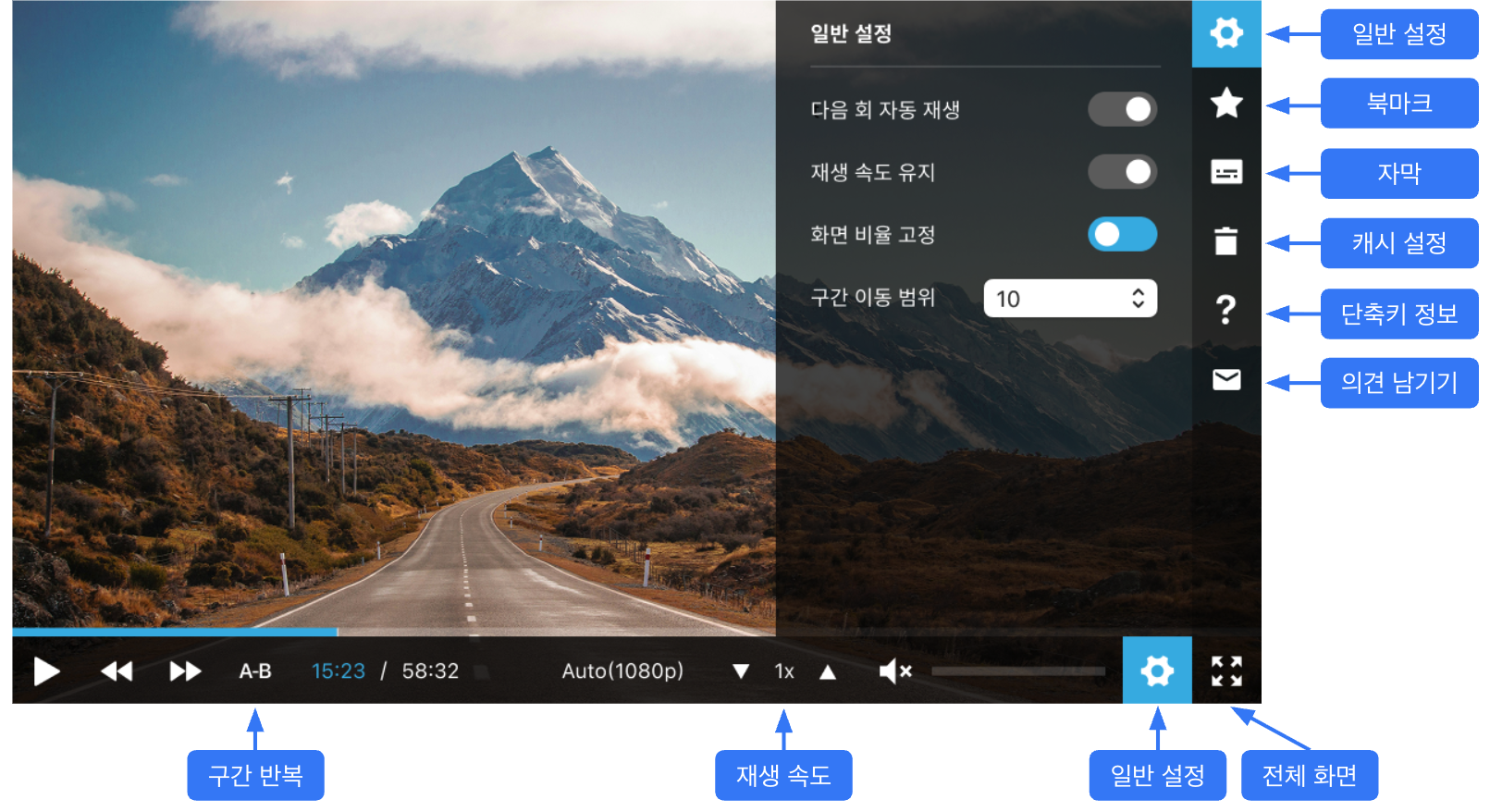The image size is (1490, 812).
Task: Click the 1x playback speed value
Action: [x=784, y=671]
